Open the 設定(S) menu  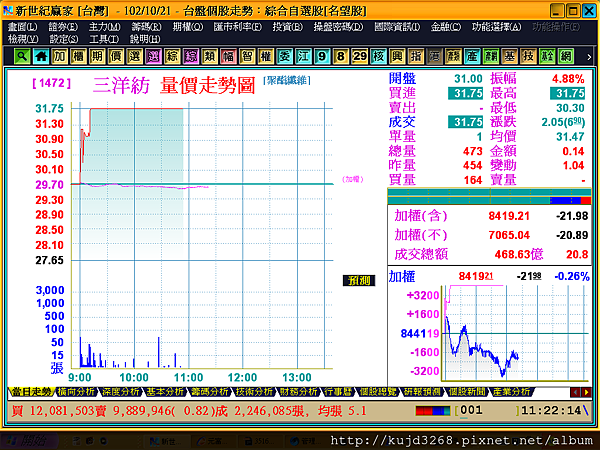pos(64,39)
